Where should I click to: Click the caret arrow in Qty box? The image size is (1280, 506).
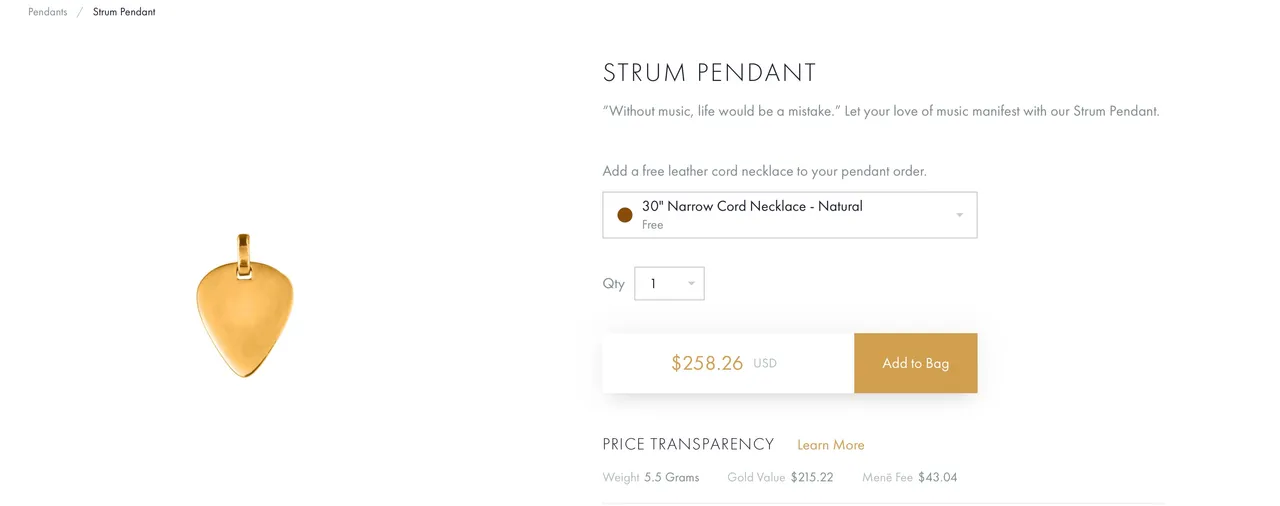(691, 284)
